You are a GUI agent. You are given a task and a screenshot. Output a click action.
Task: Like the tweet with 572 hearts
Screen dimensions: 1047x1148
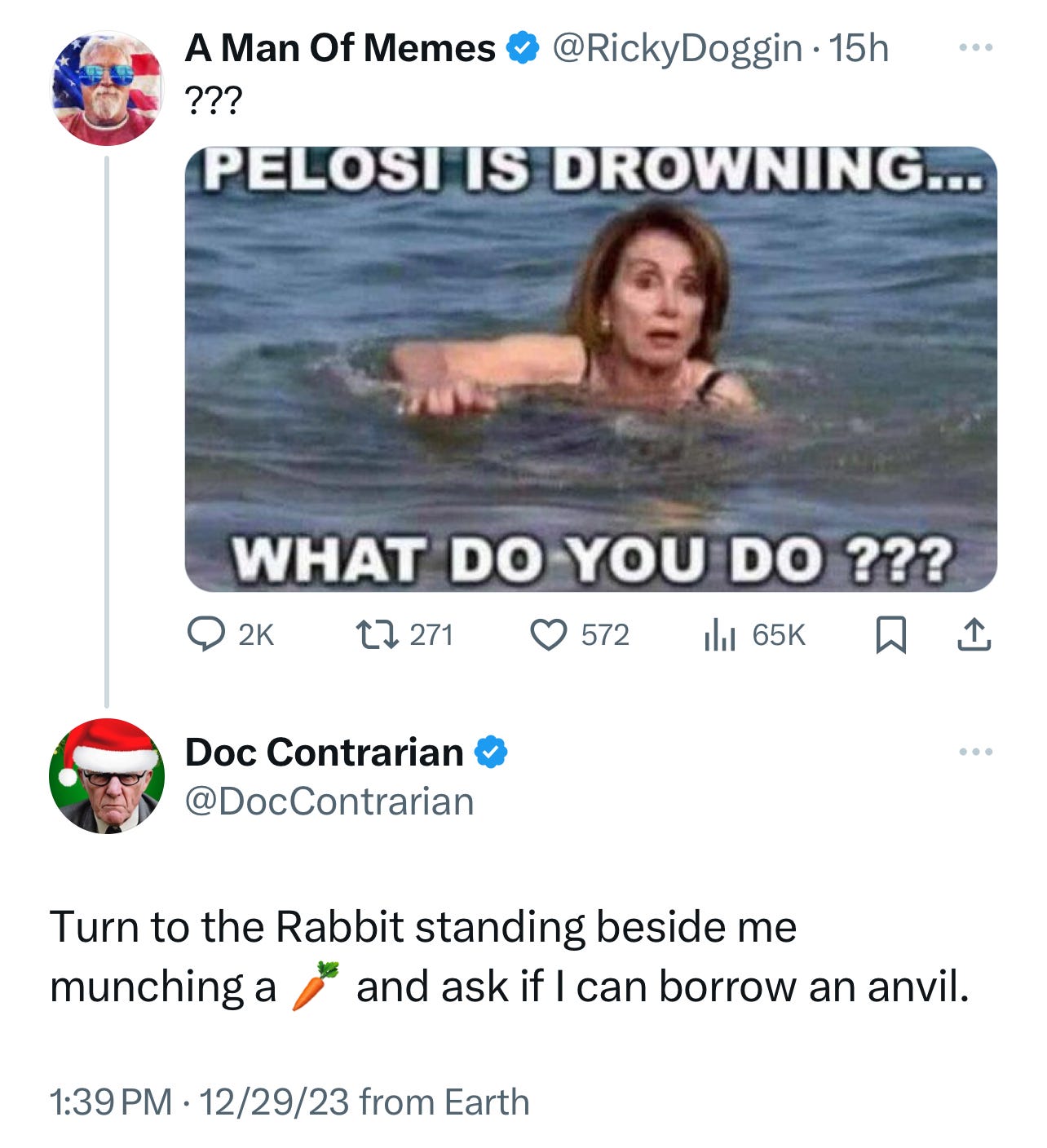click(x=549, y=635)
